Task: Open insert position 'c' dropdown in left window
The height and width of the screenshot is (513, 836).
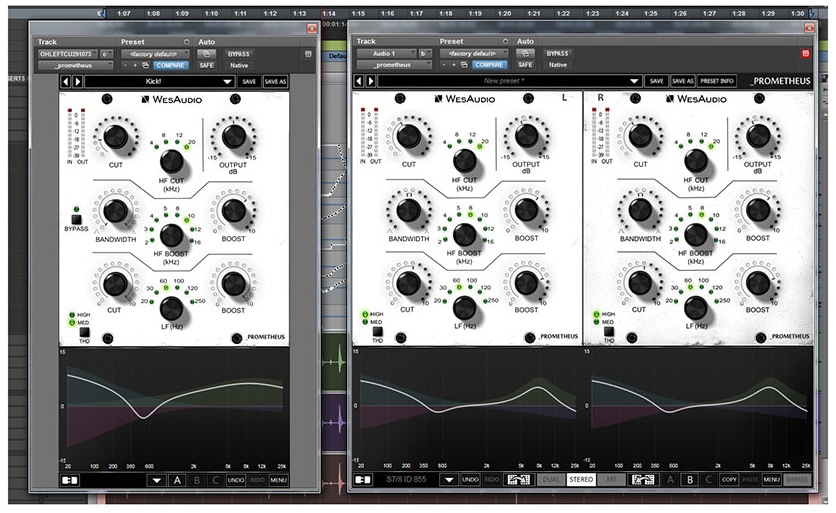Action: click(x=107, y=54)
